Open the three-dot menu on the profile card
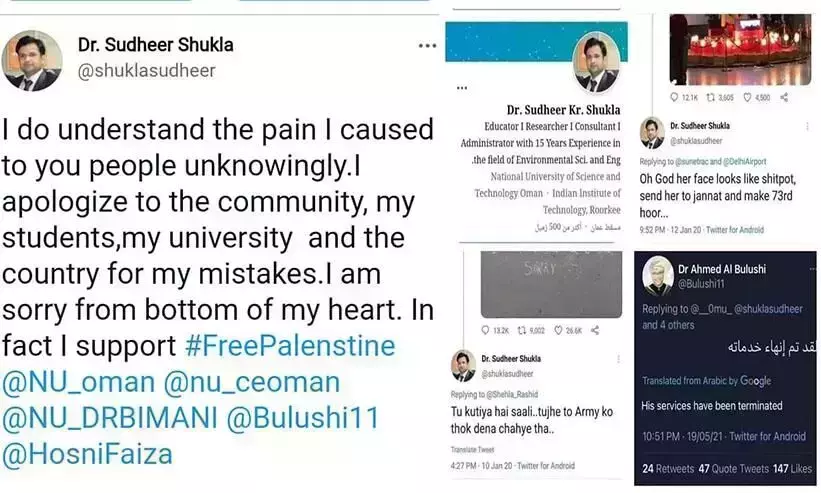 point(461,87)
